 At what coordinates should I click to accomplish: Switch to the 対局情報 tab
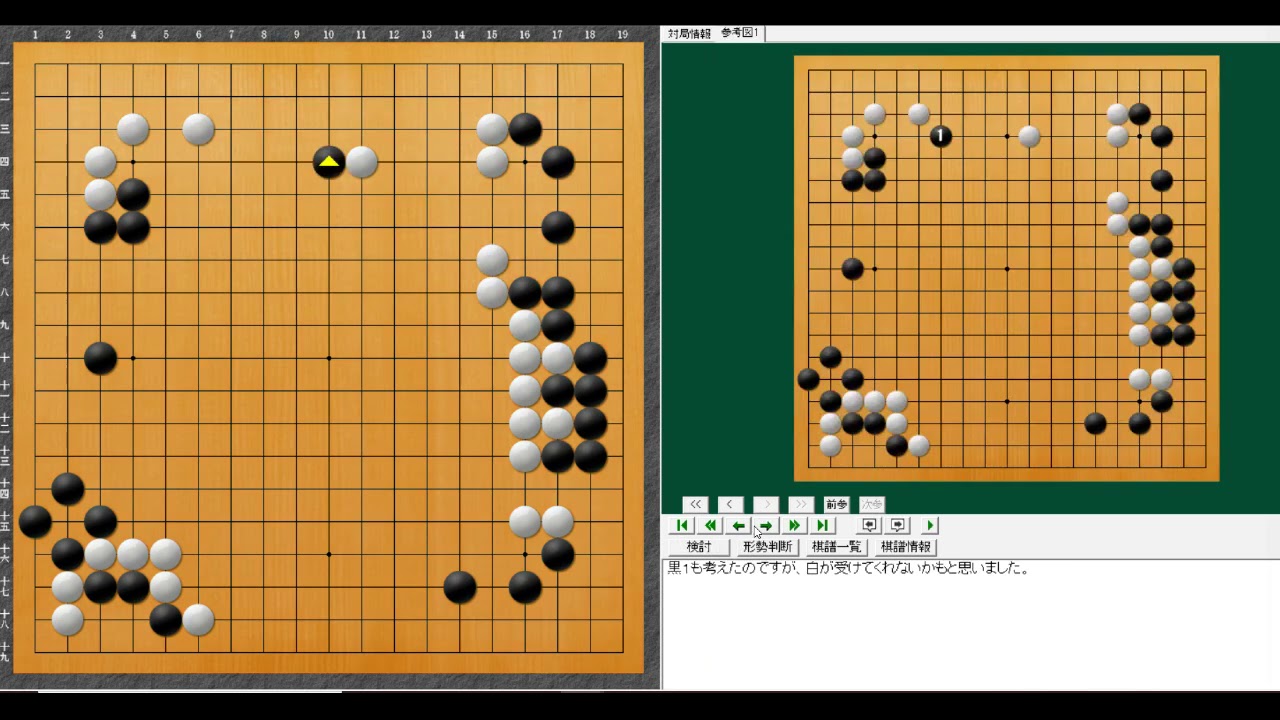(x=689, y=33)
